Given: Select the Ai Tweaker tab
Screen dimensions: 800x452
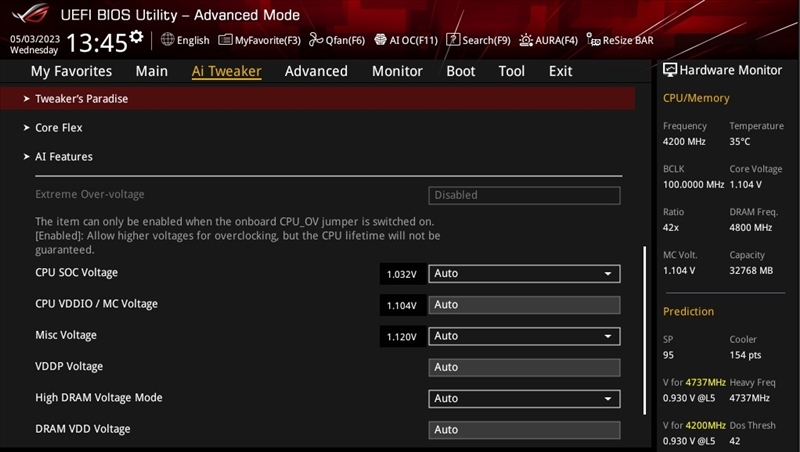Looking at the screenshot, I should click(x=227, y=71).
